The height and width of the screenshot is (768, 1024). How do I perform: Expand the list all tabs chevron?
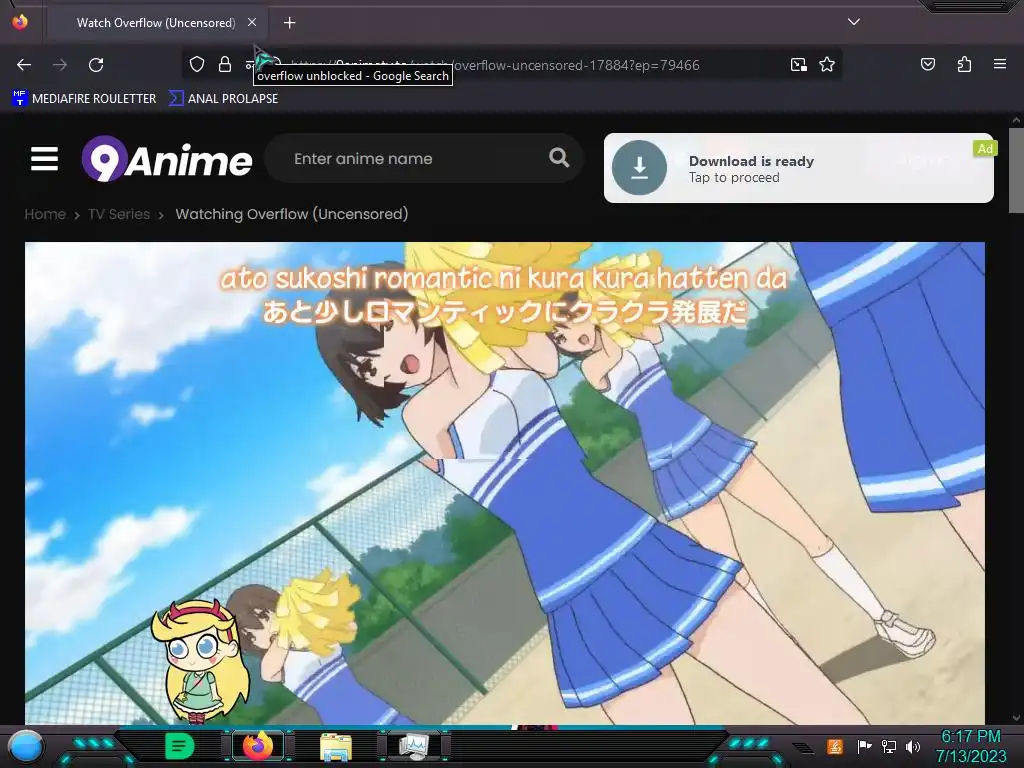854,22
